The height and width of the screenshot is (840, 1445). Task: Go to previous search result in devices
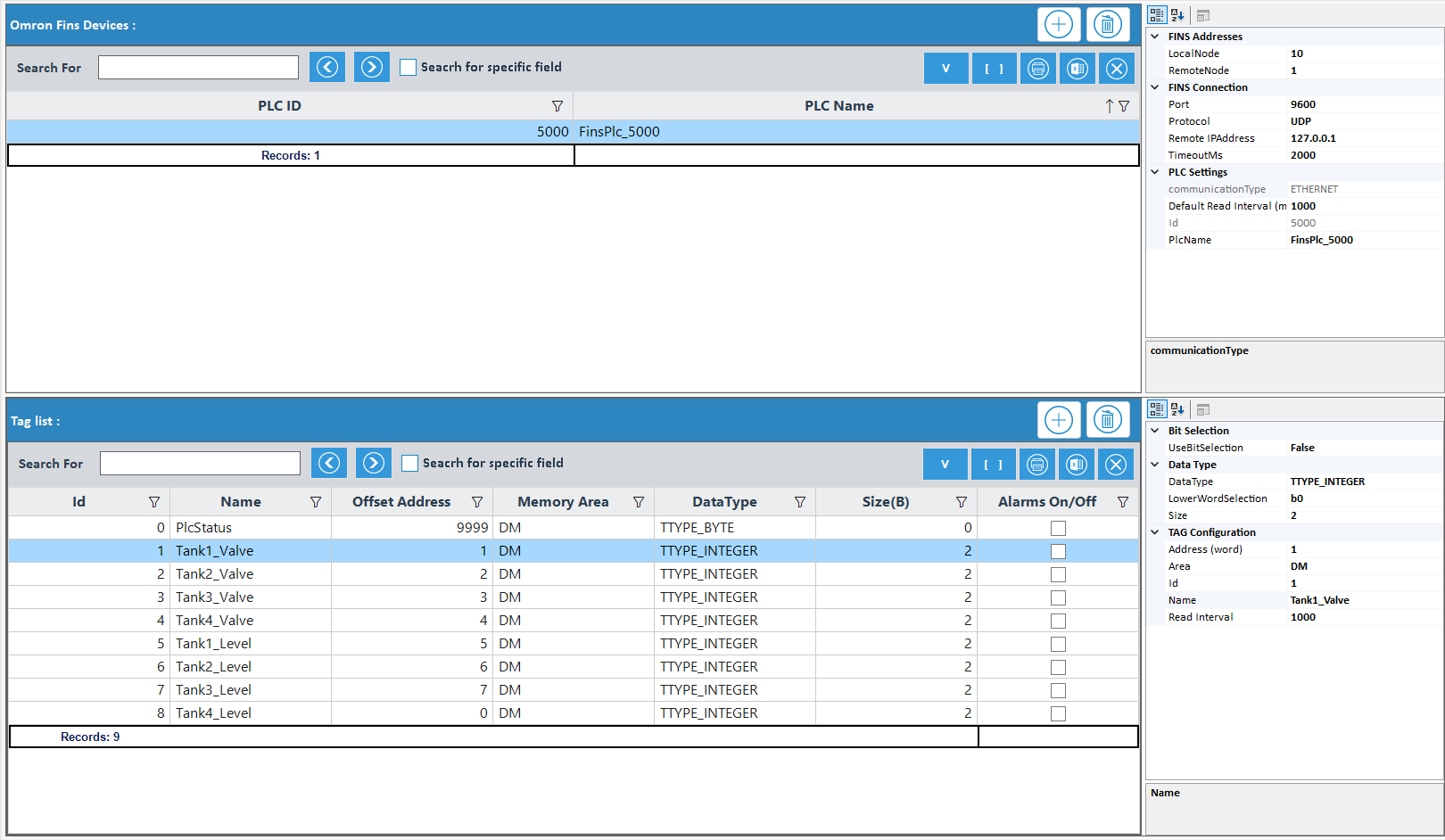point(327,67)
